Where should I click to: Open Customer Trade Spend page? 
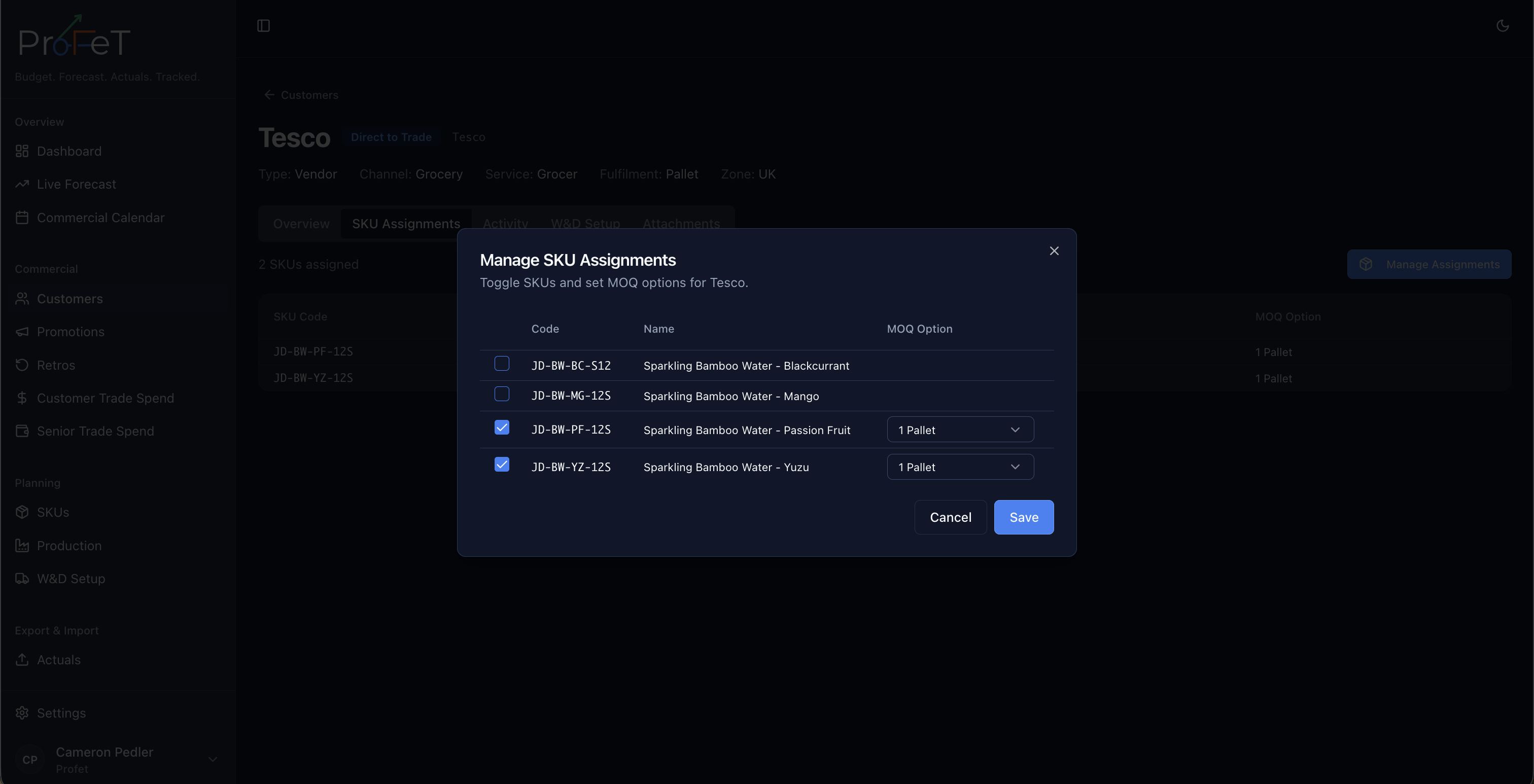(118, 398)
